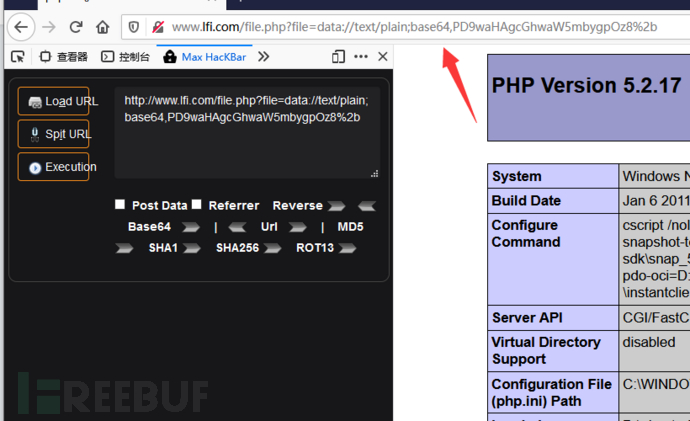This screenshot has width=690, height=421.
Task: Click the Reverse right arrow
Action: (x=337, y=205)
